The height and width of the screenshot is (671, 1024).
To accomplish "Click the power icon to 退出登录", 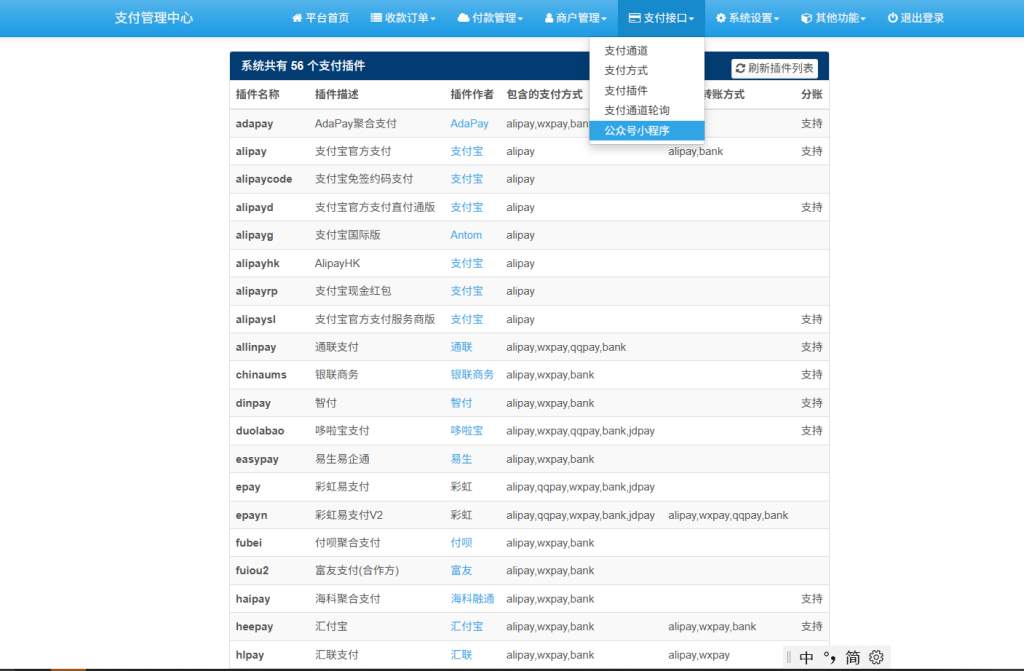I will click(x=892, y=17).
